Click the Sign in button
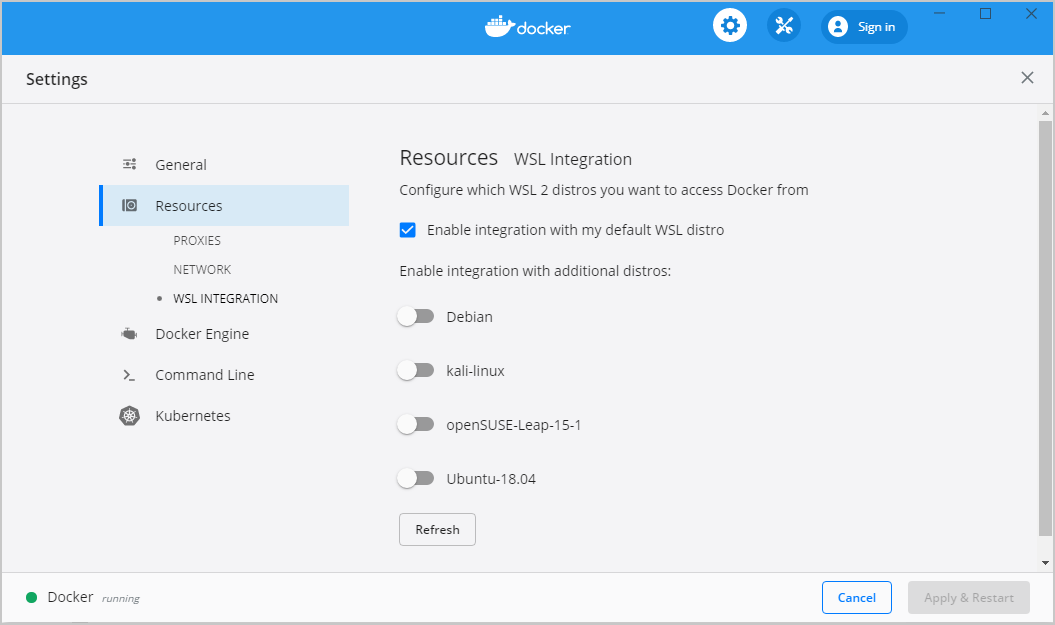This screenshot has height=625, width=1055. tap(864, 27)
